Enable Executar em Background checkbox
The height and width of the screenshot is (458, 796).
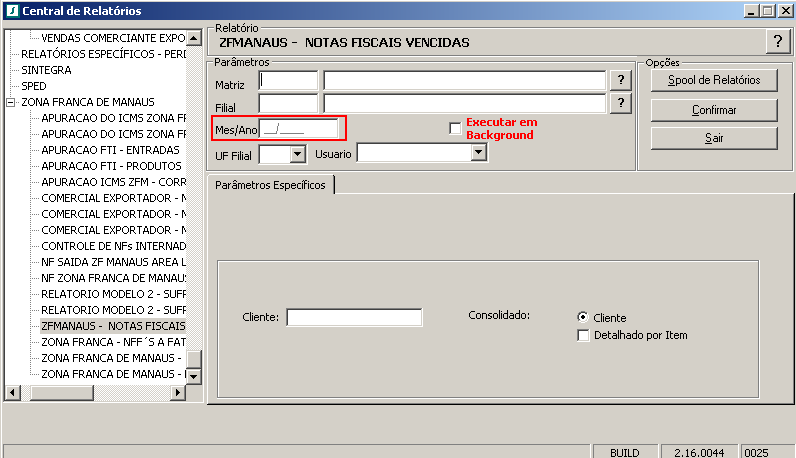[455, 128]
